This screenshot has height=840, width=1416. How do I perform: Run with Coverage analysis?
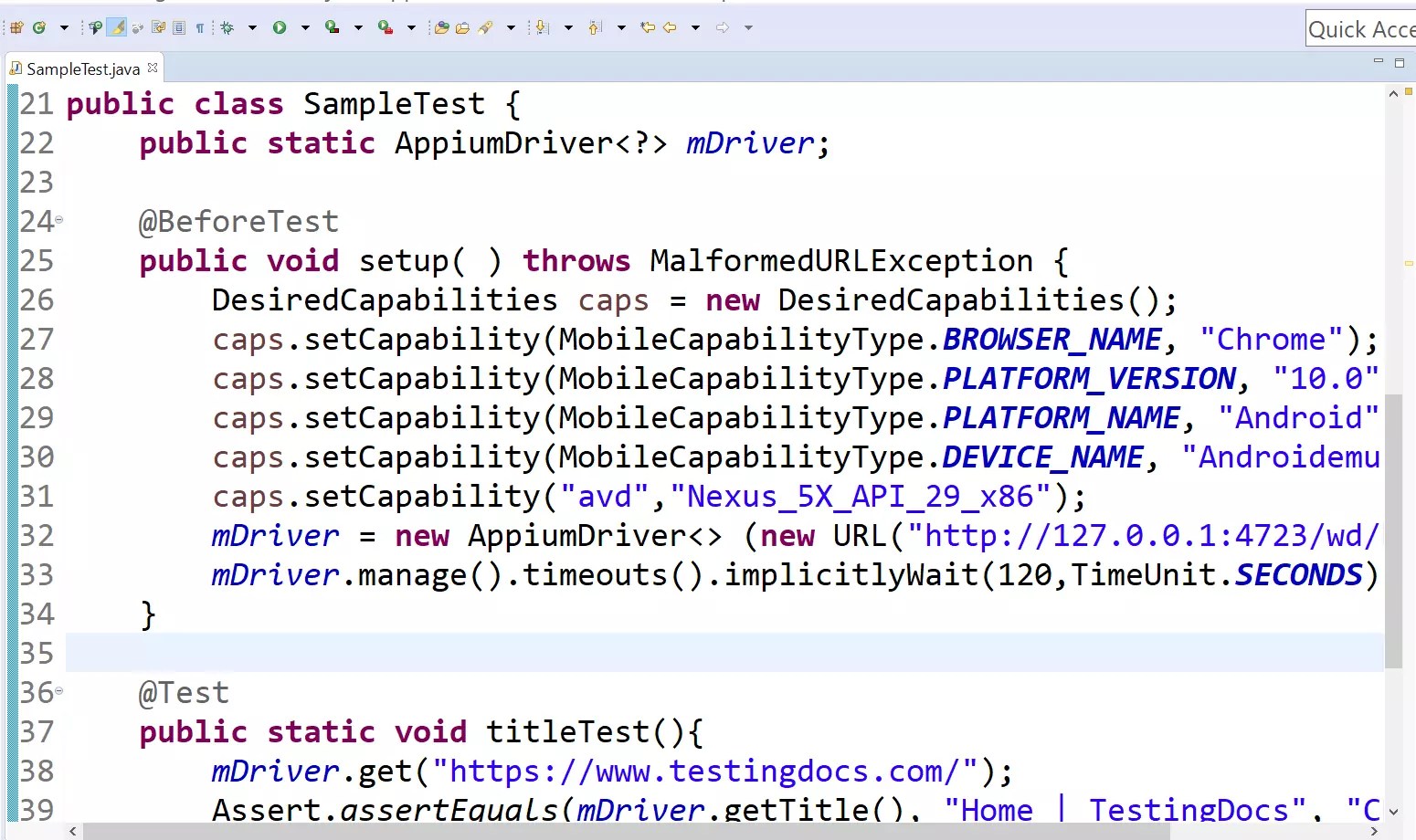coord(332,27)
